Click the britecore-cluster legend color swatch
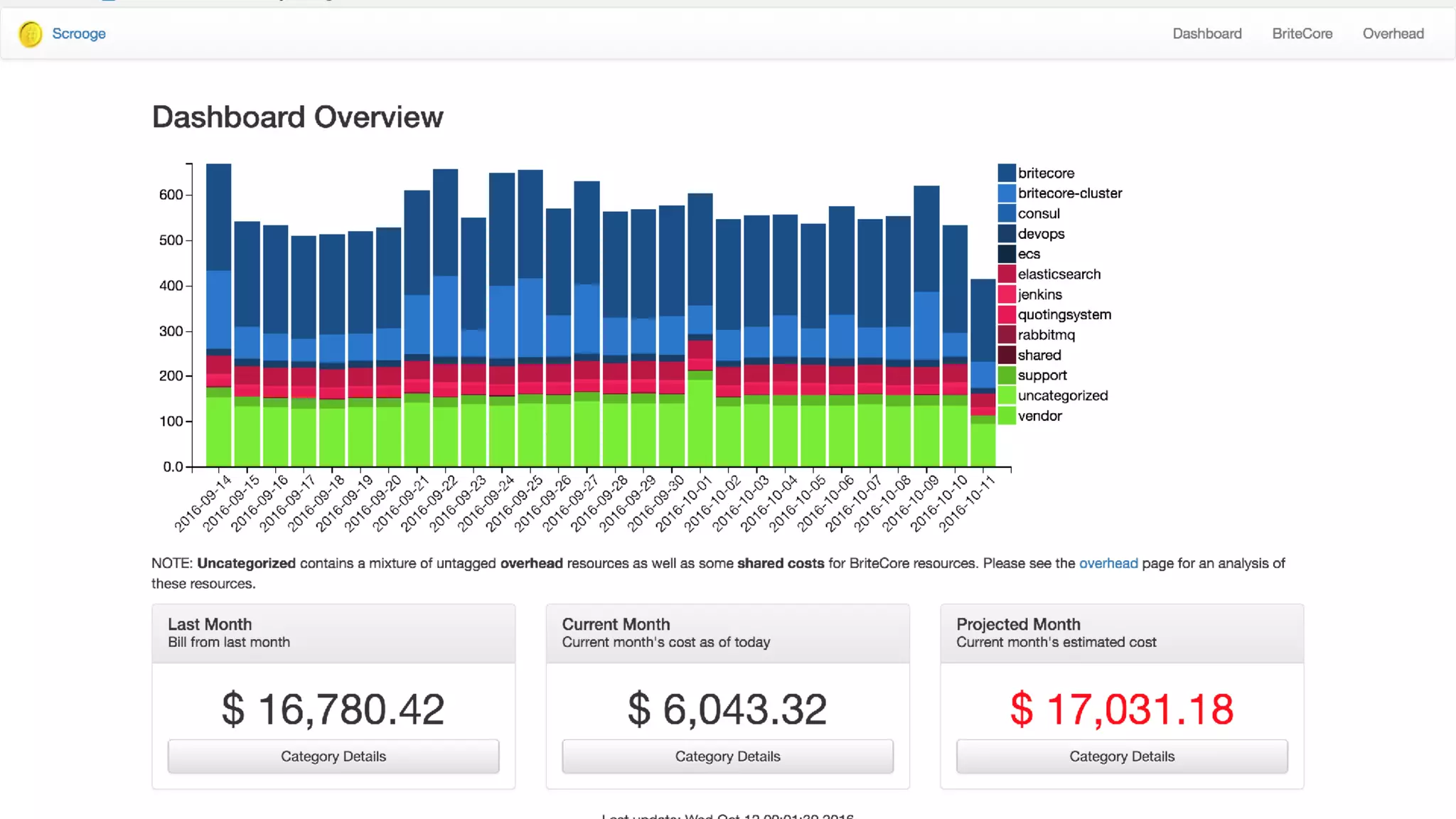 [x=1006, y=193]
